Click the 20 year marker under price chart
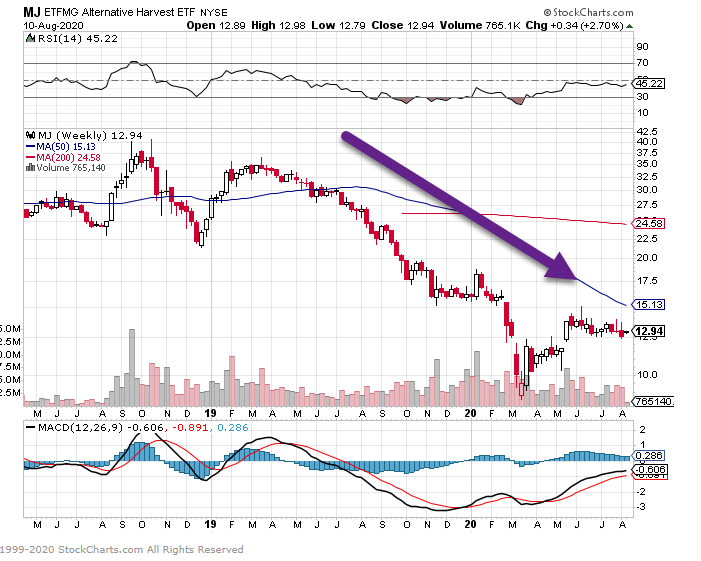Screen dimensions: 701x561 coord(470,413)
